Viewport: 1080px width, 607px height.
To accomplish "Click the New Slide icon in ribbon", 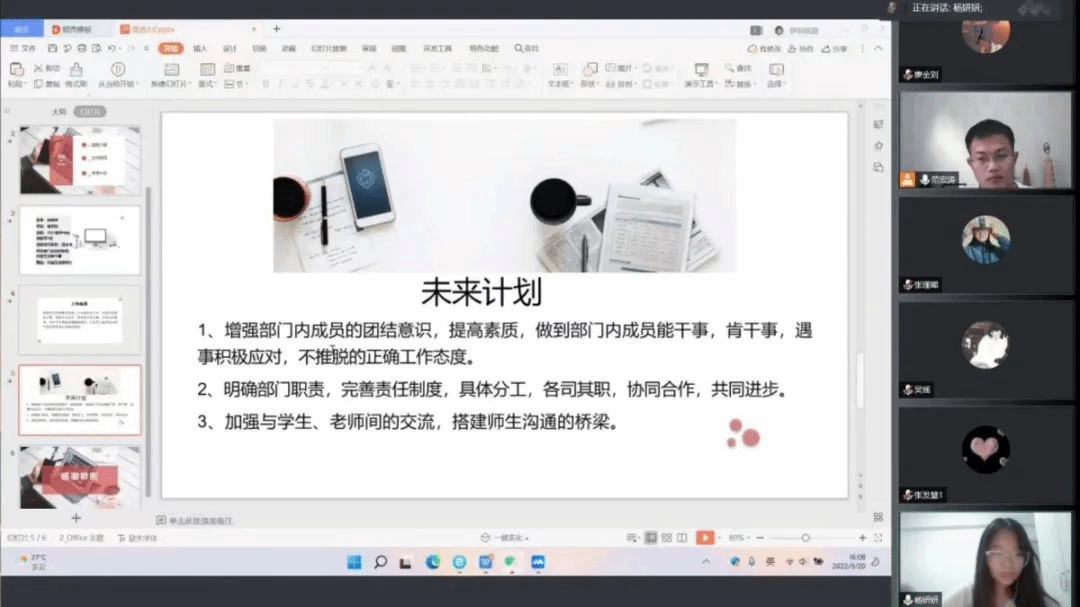I will click(170, 69).
